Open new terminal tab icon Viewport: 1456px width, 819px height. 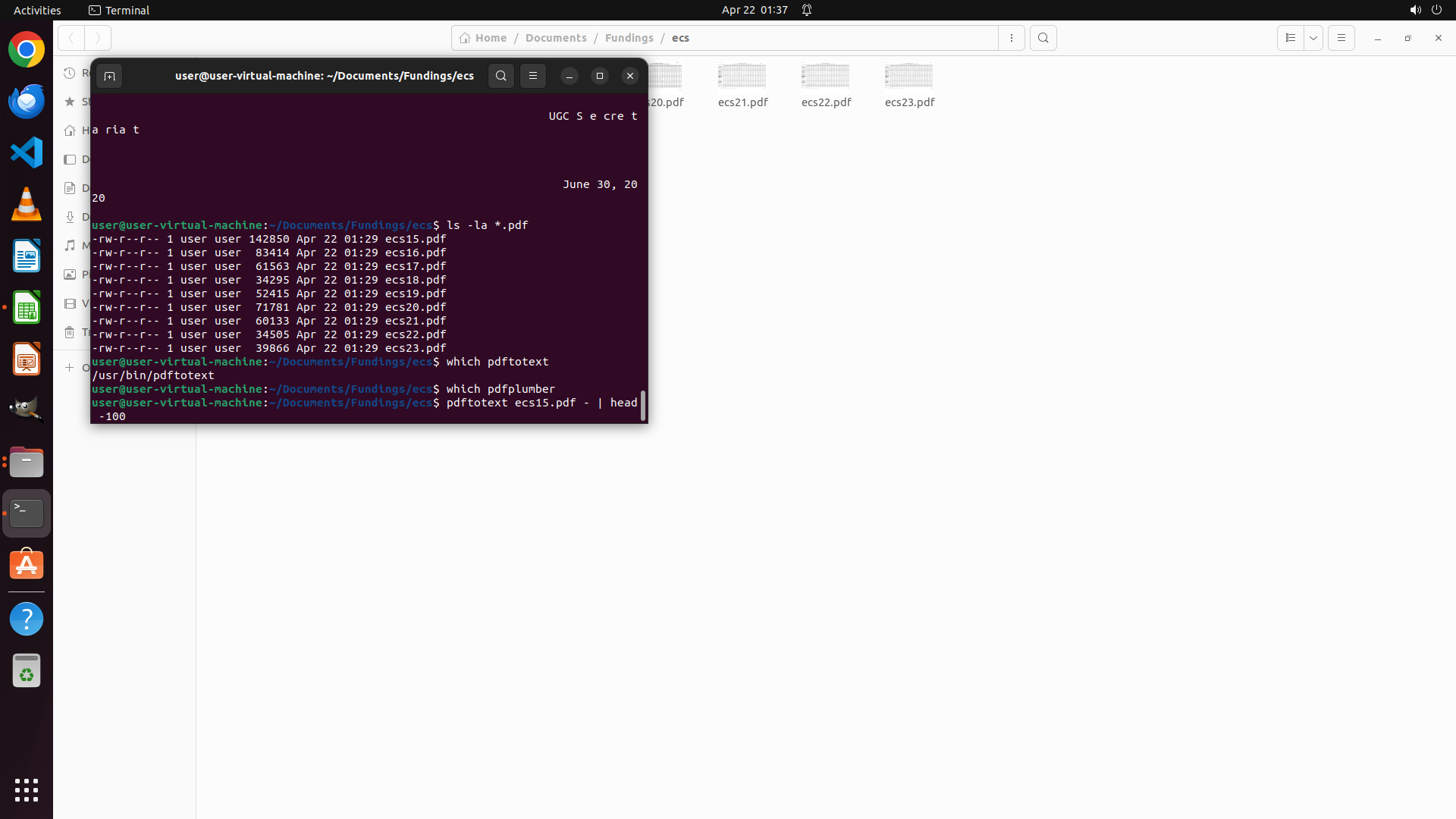(x=109, y=76)
